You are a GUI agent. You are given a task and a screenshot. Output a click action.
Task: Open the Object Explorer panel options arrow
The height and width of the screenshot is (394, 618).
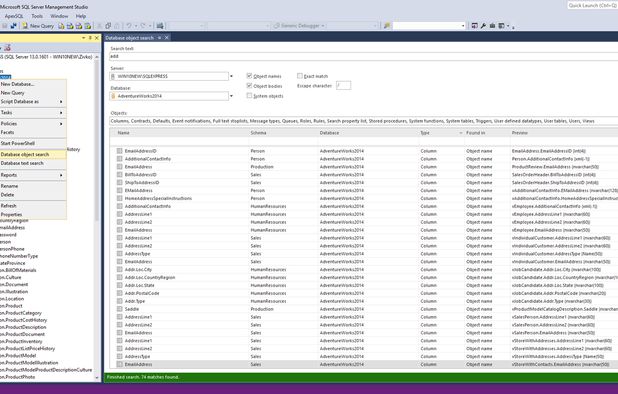click(x=84, y=38)
